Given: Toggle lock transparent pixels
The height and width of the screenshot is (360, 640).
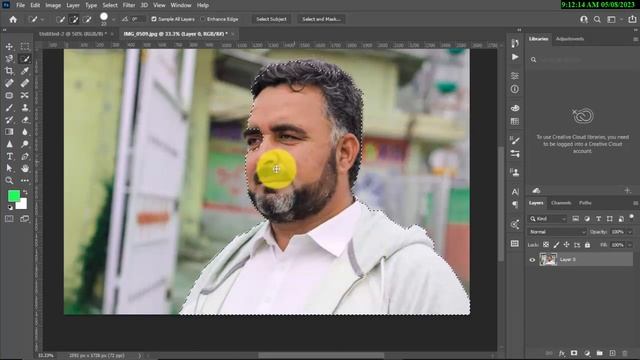Looking at the screenshot, I should point(546,245).
